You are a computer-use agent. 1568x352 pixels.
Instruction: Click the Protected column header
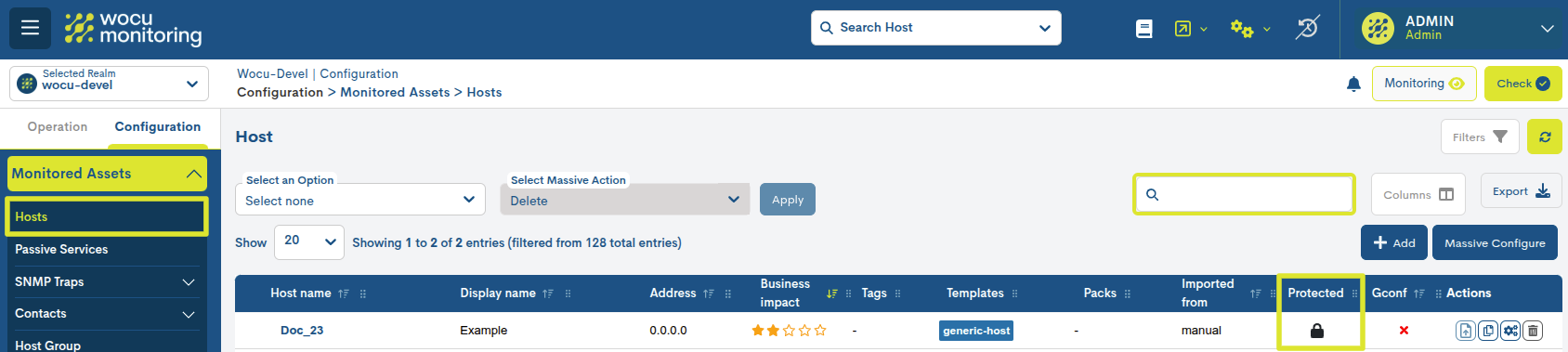point(1315,293)
